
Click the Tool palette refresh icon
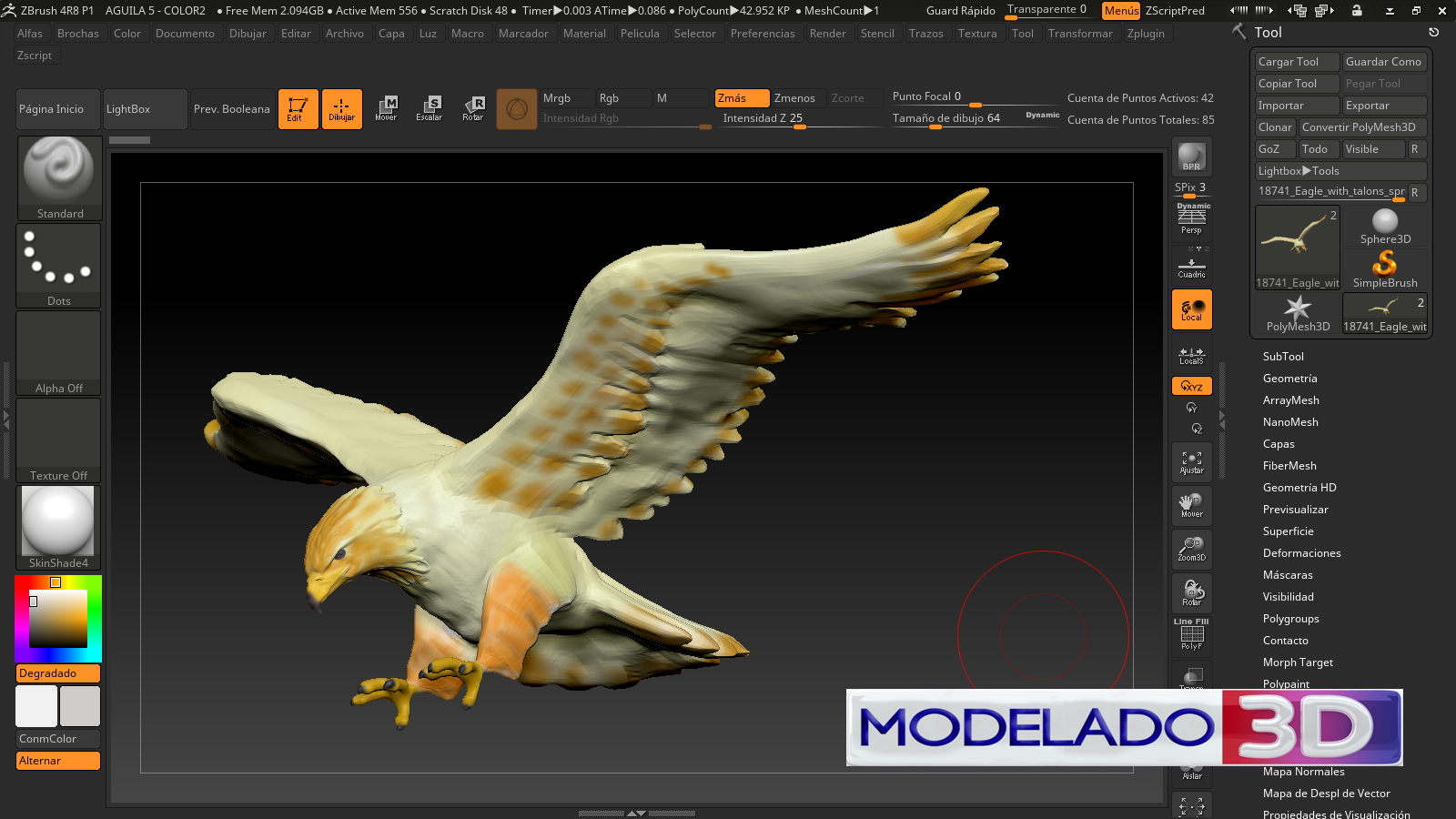[x=1434, y=32]
